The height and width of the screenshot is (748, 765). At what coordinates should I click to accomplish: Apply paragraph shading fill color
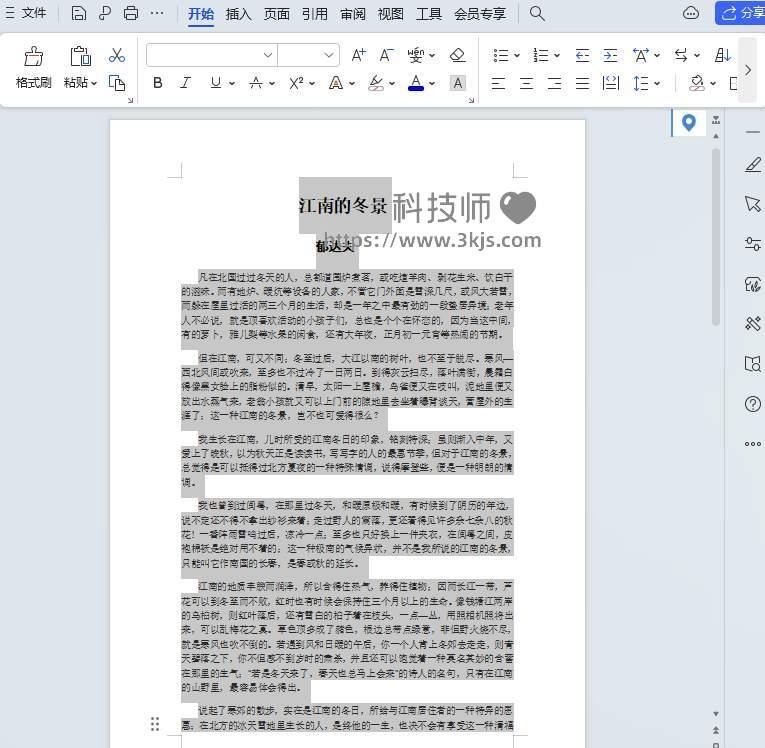coord(697,83)
